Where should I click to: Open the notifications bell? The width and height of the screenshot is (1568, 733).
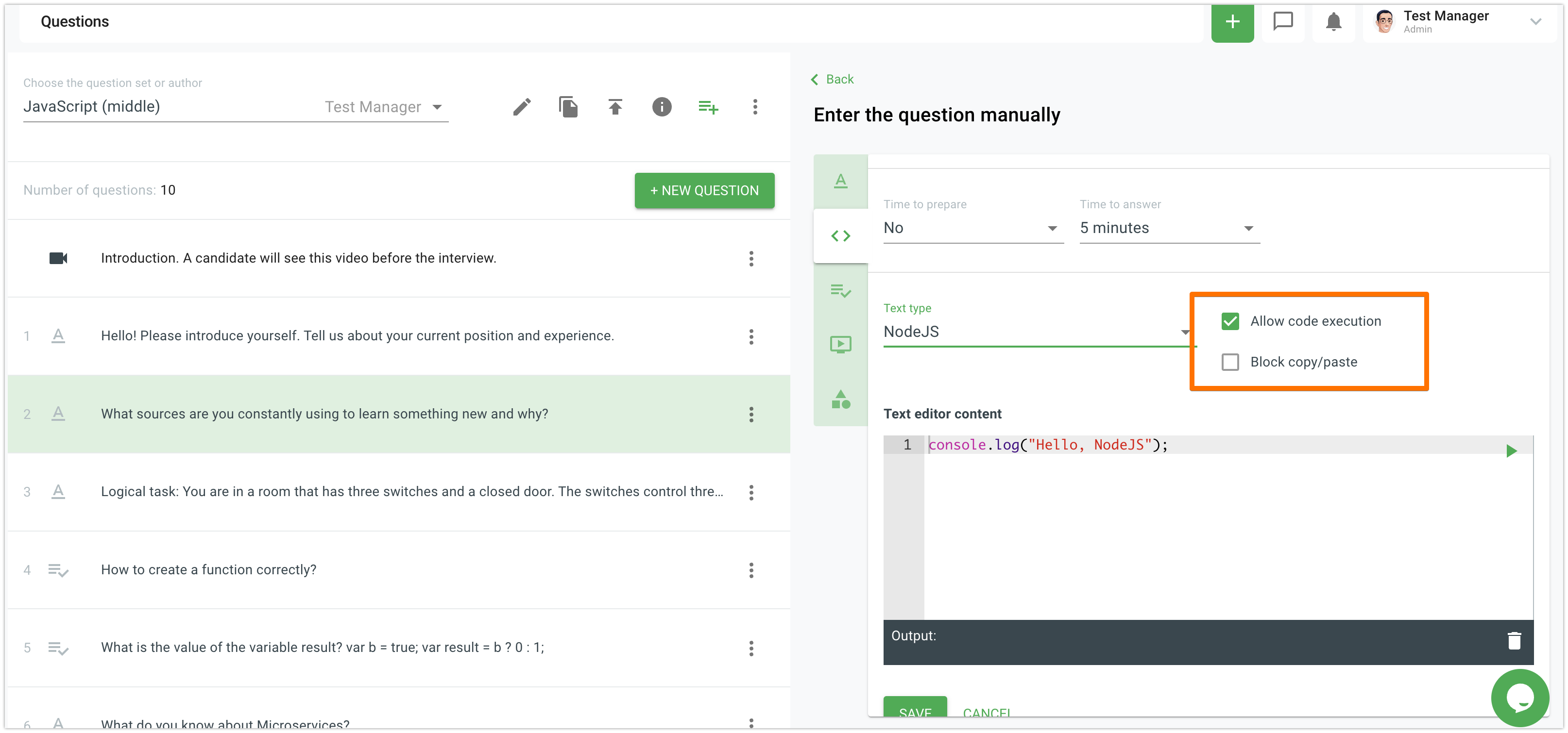1333,22
